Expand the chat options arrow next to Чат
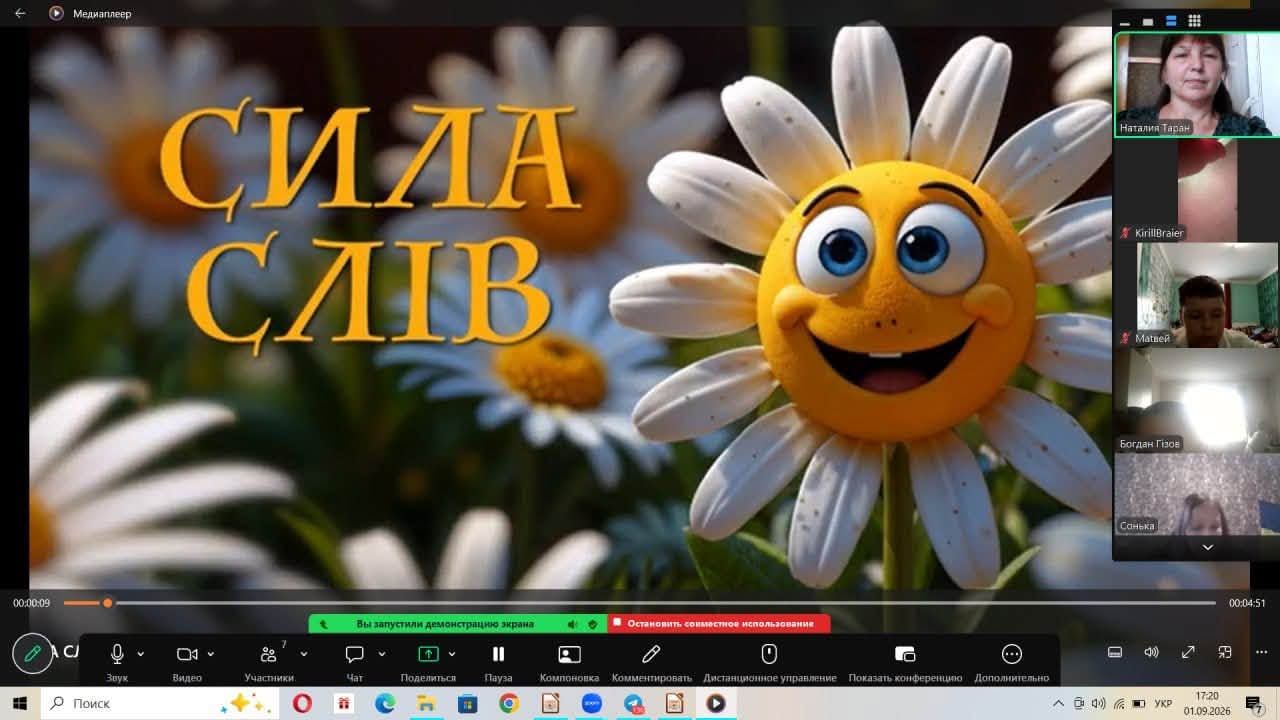Screen dimensions: 1280x720 [x=381, y=654]
